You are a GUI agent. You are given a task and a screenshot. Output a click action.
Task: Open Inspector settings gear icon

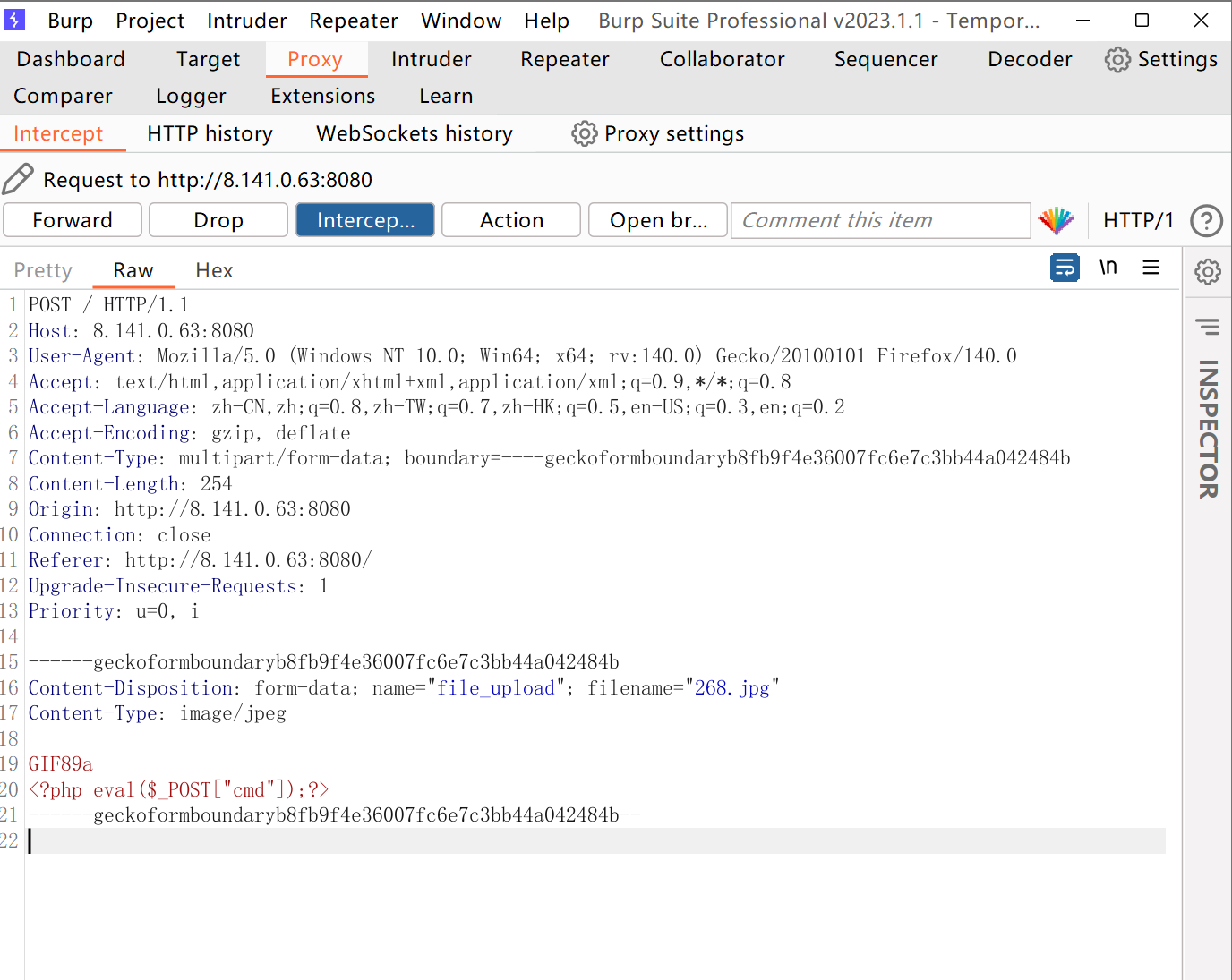[1208, 271]
